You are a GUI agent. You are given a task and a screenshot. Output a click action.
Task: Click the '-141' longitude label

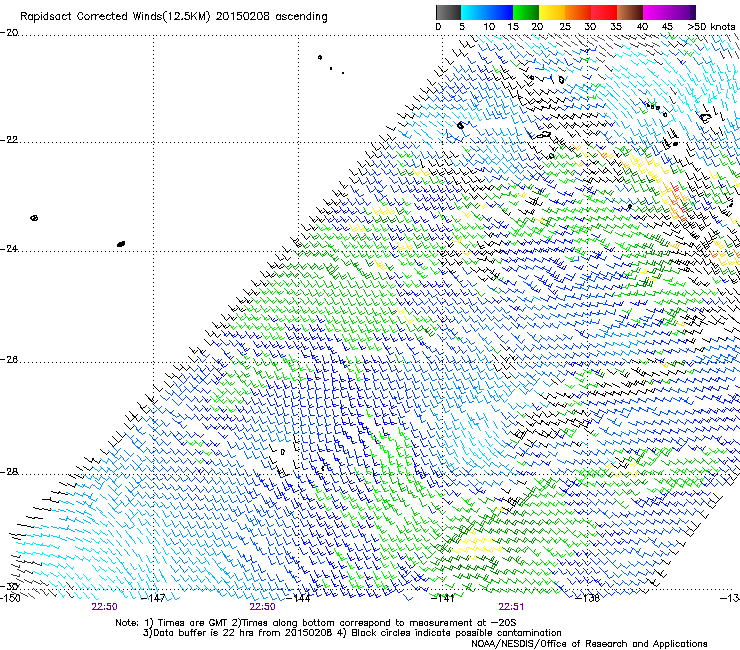443,598
